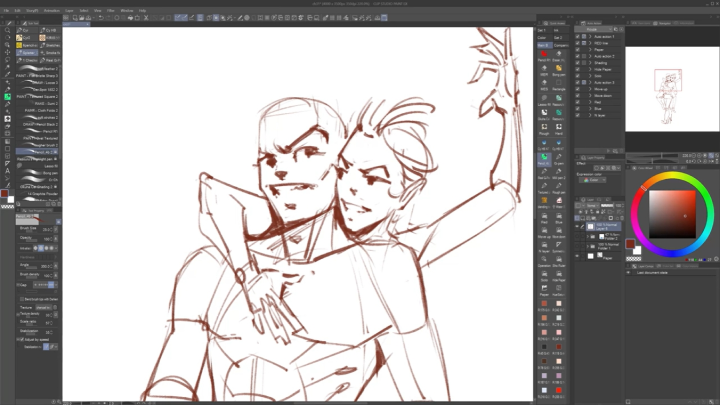Select the Sketches sub tool group
This screenshot has width=720, height=405.
point(50,45)
